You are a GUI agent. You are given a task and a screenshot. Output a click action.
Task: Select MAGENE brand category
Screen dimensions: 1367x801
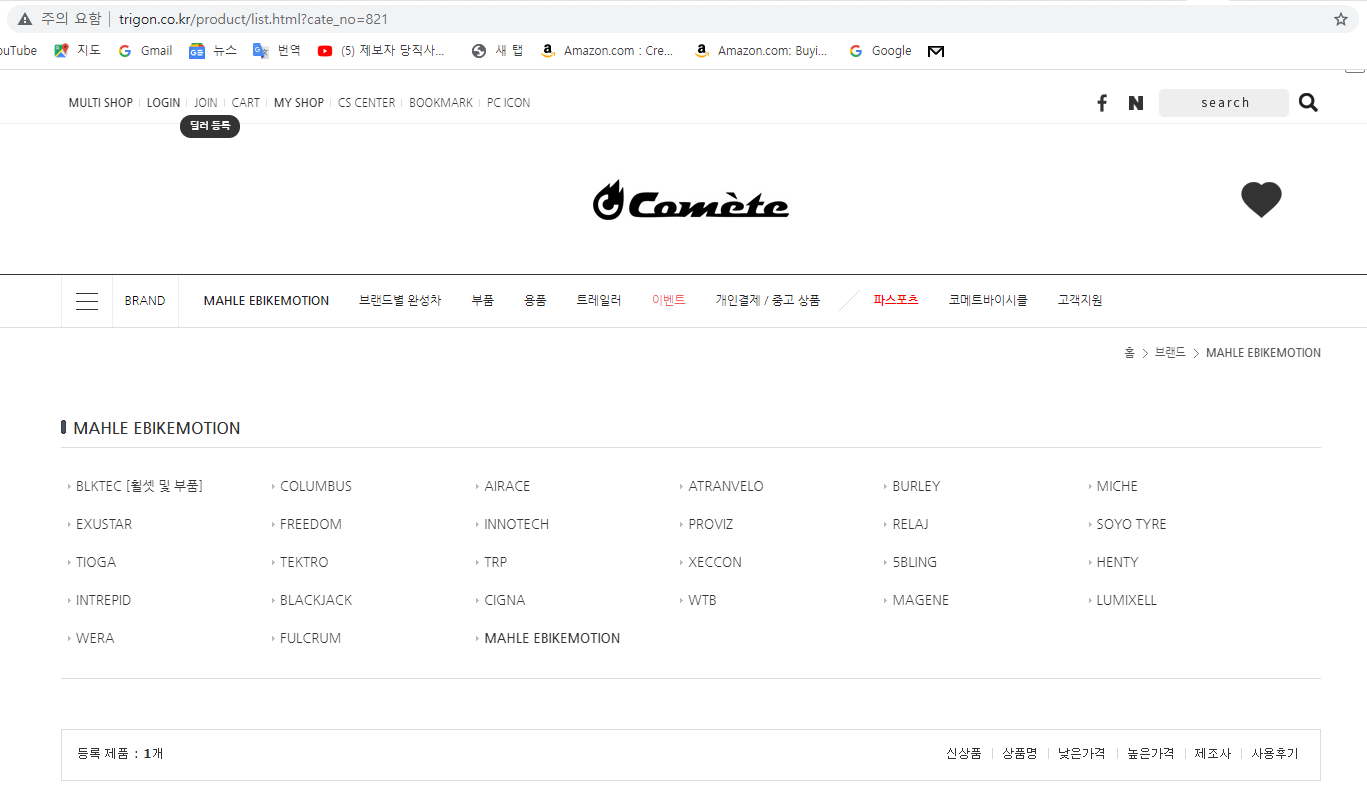pos(920,601)
